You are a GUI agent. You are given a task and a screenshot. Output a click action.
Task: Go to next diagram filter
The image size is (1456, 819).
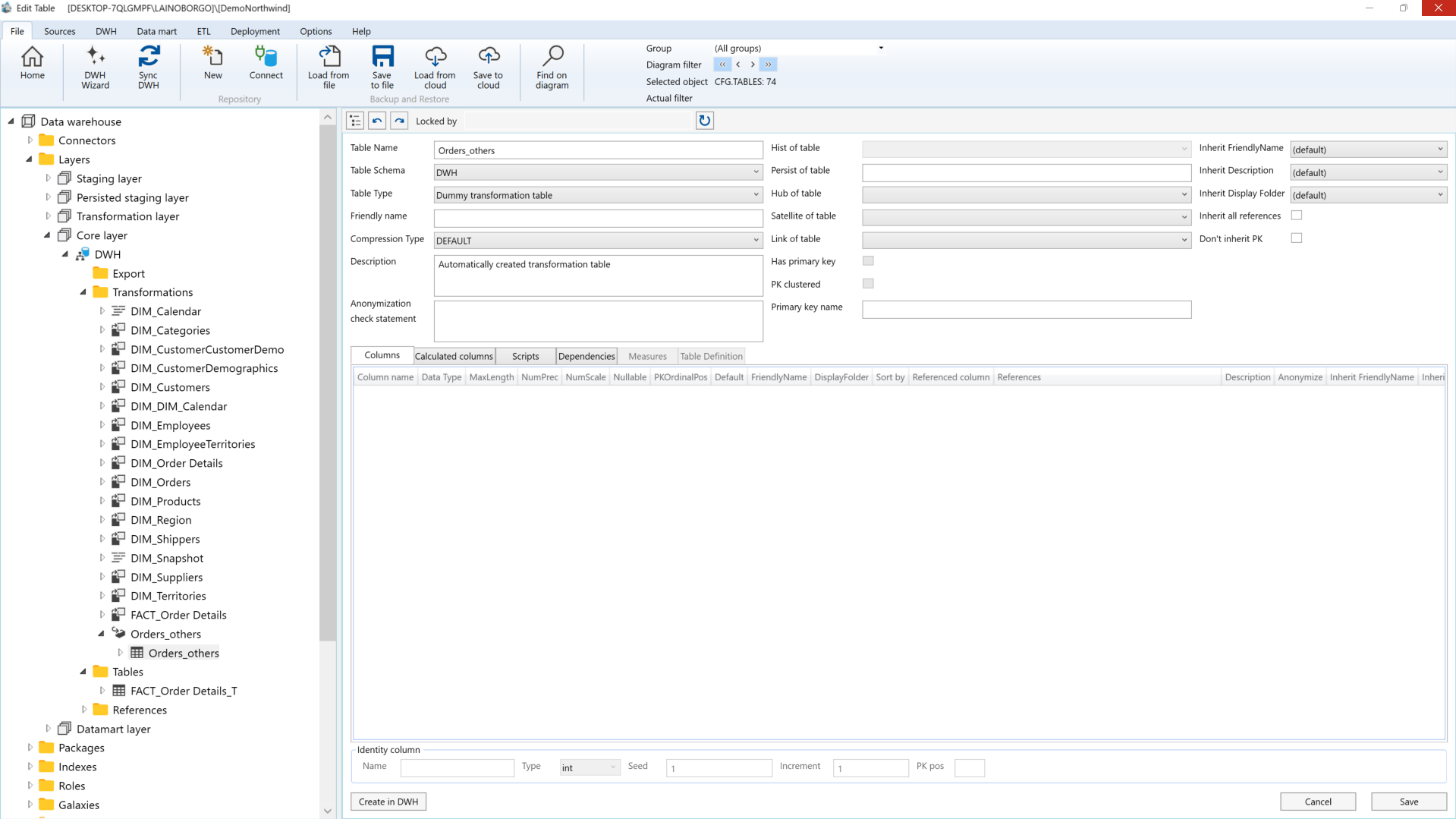pos(753,65)
